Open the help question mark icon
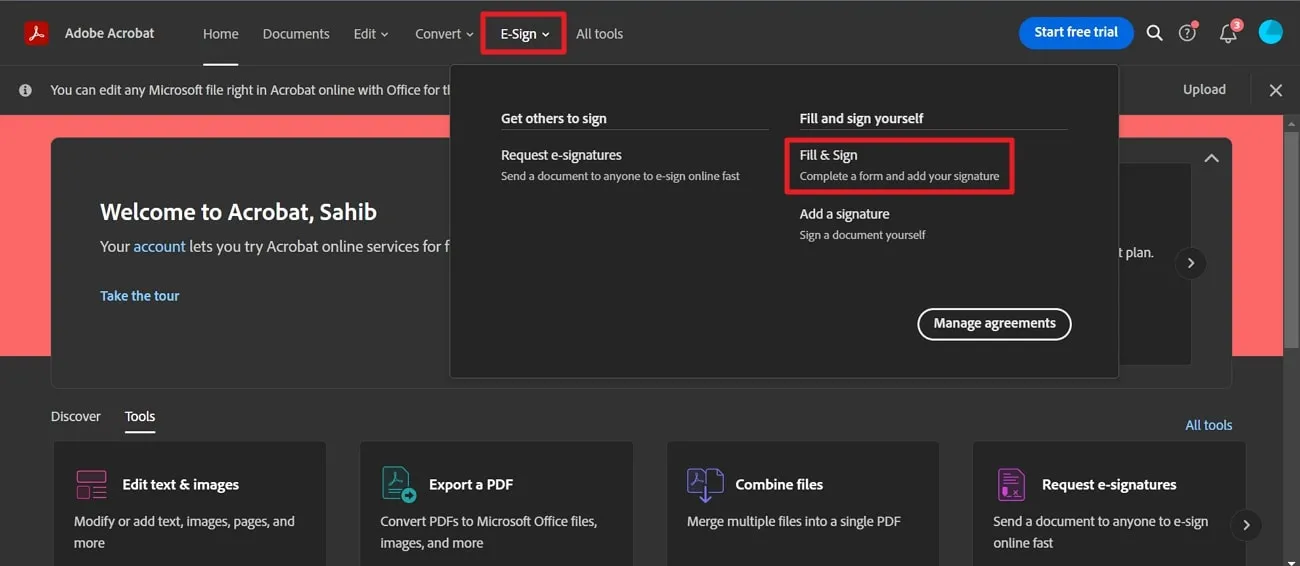 [1187, 33]
